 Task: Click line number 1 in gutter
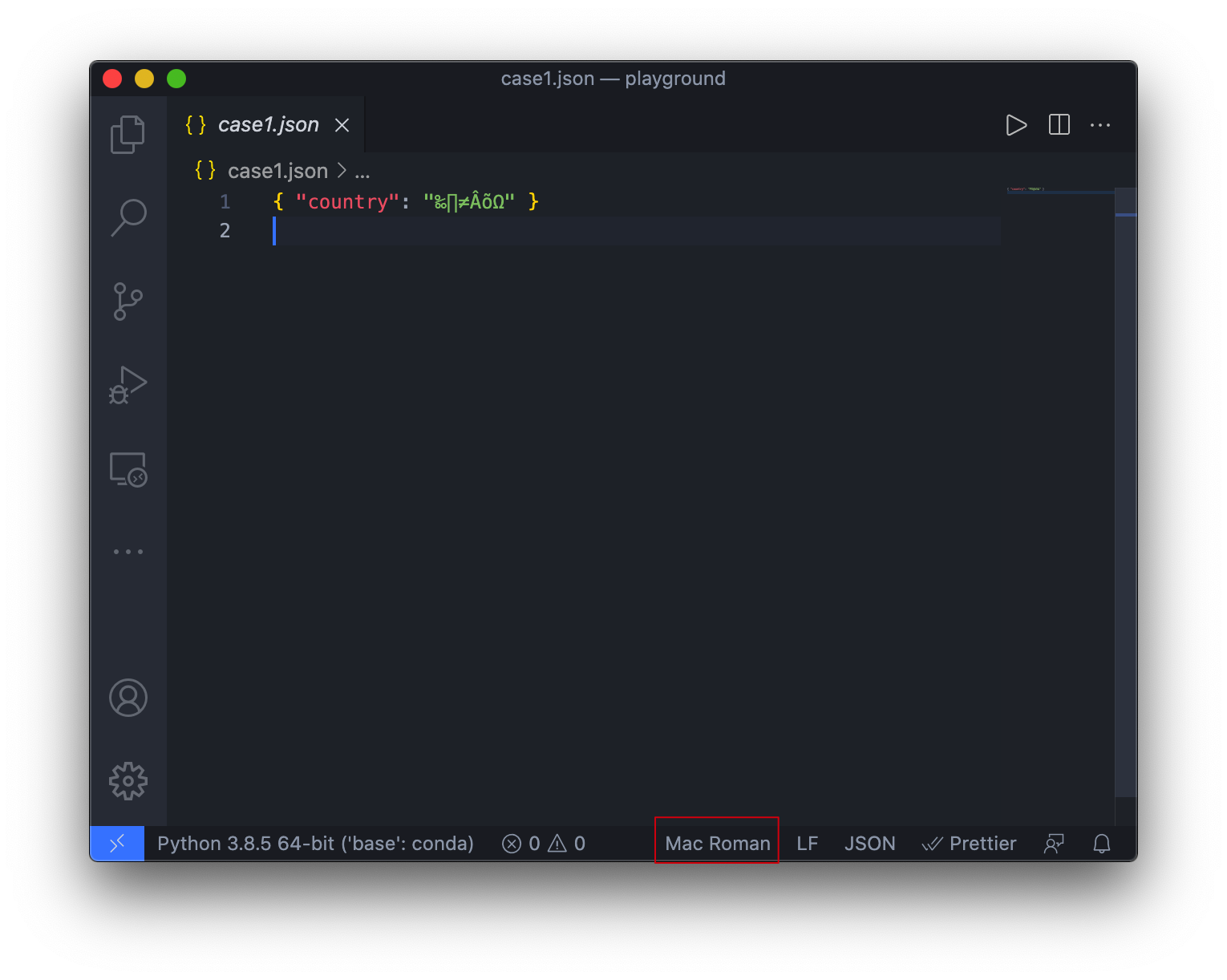pos(225,202)
